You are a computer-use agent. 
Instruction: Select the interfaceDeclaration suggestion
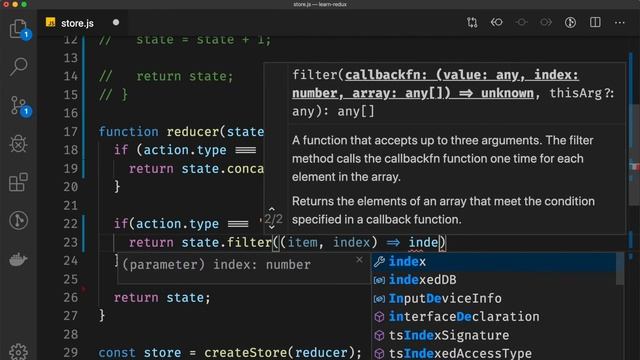[494, 317]
